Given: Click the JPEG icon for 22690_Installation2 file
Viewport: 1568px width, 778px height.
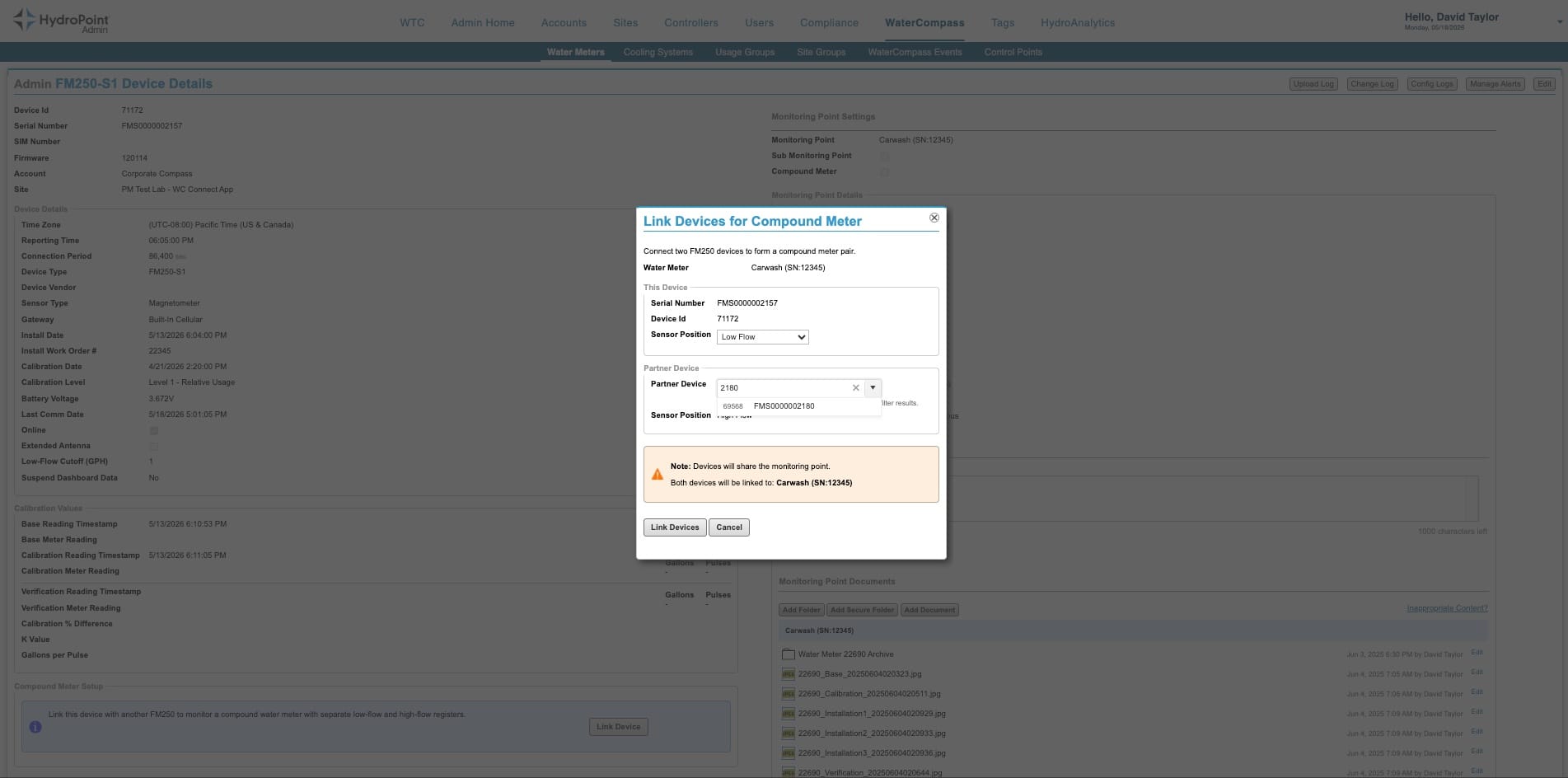Looking at the screenshot, I should point(788,733).
